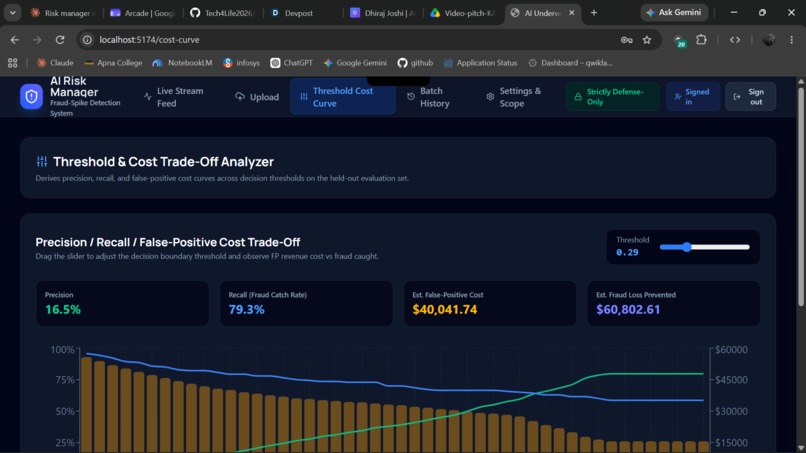Click the Signed in button
The image size is (806, 453).
tap(692, 97)
